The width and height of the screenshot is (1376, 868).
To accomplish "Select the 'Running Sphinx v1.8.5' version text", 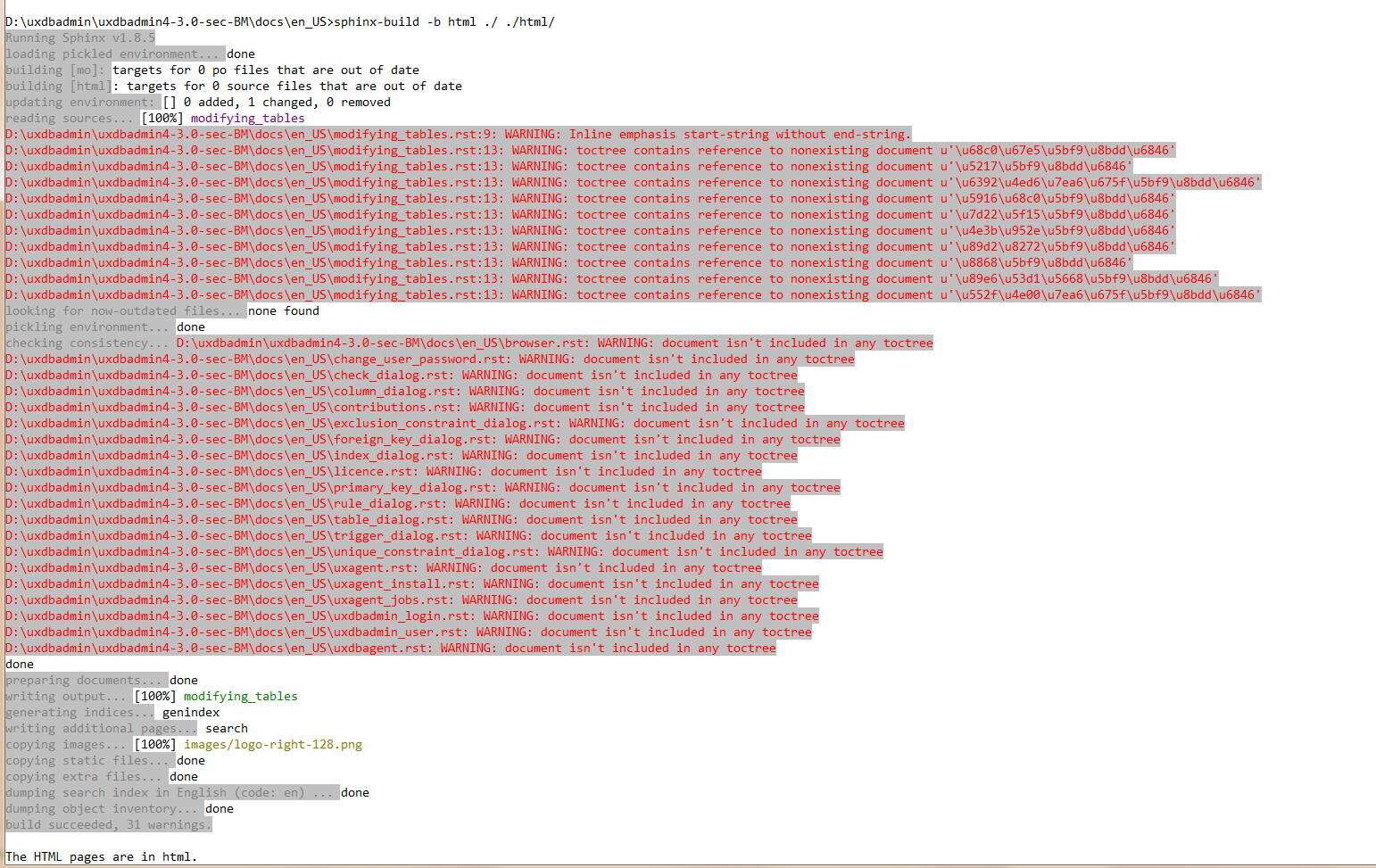I will coord(79,37).
